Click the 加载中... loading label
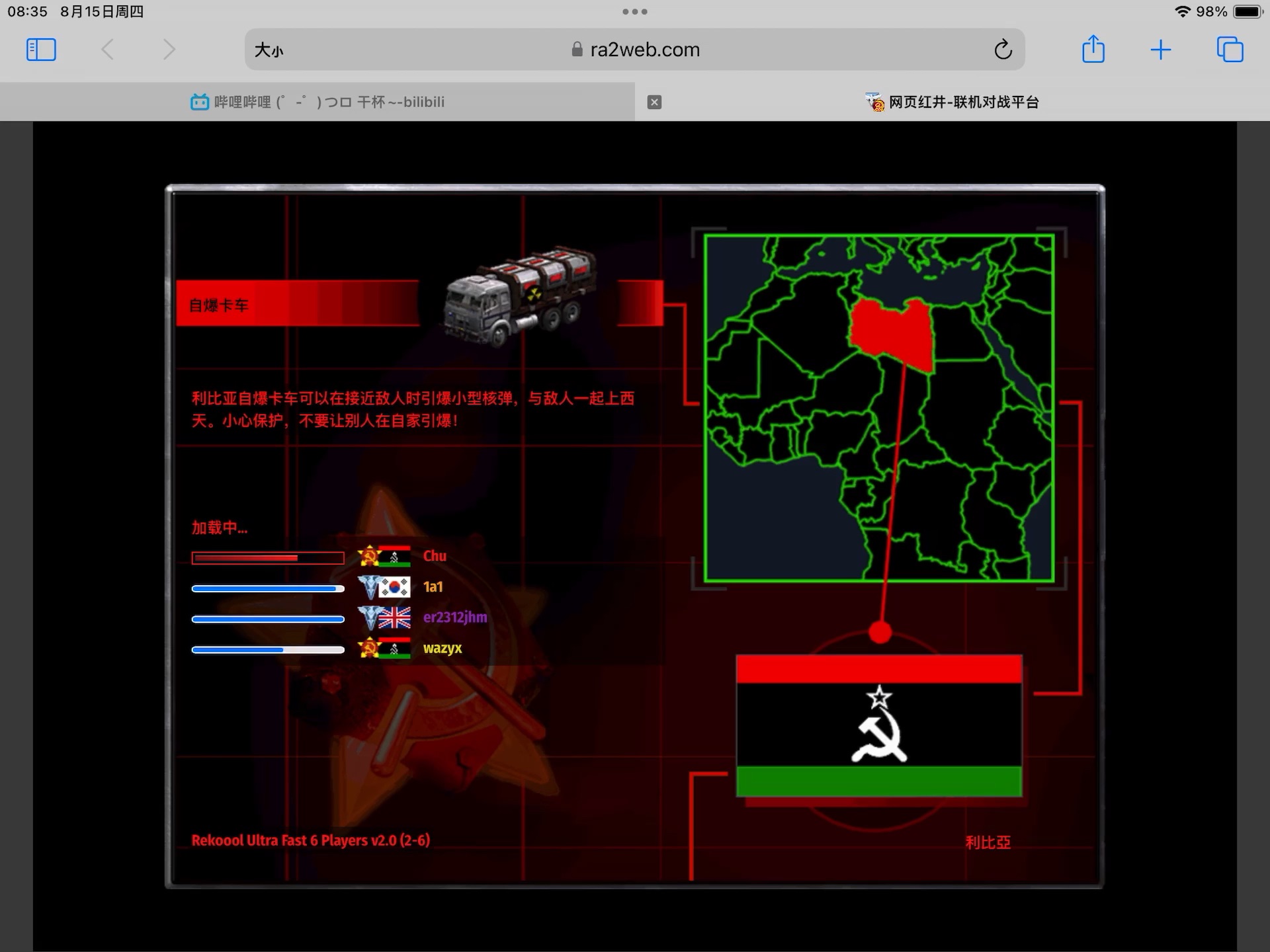This screenshot has width=1270, height=952. [x=220, y=528]
